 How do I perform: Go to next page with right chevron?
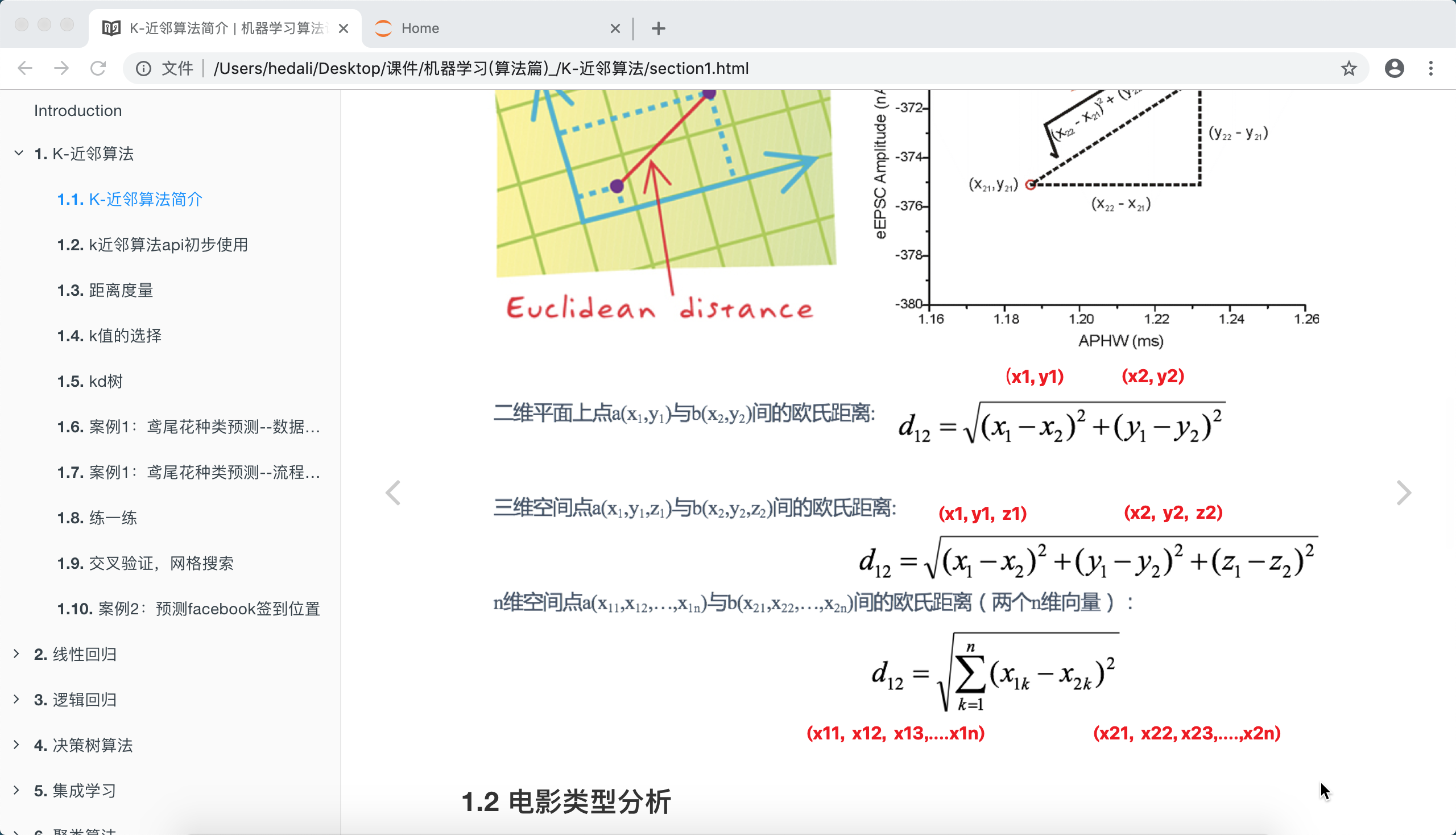[x=1403, y=493]
